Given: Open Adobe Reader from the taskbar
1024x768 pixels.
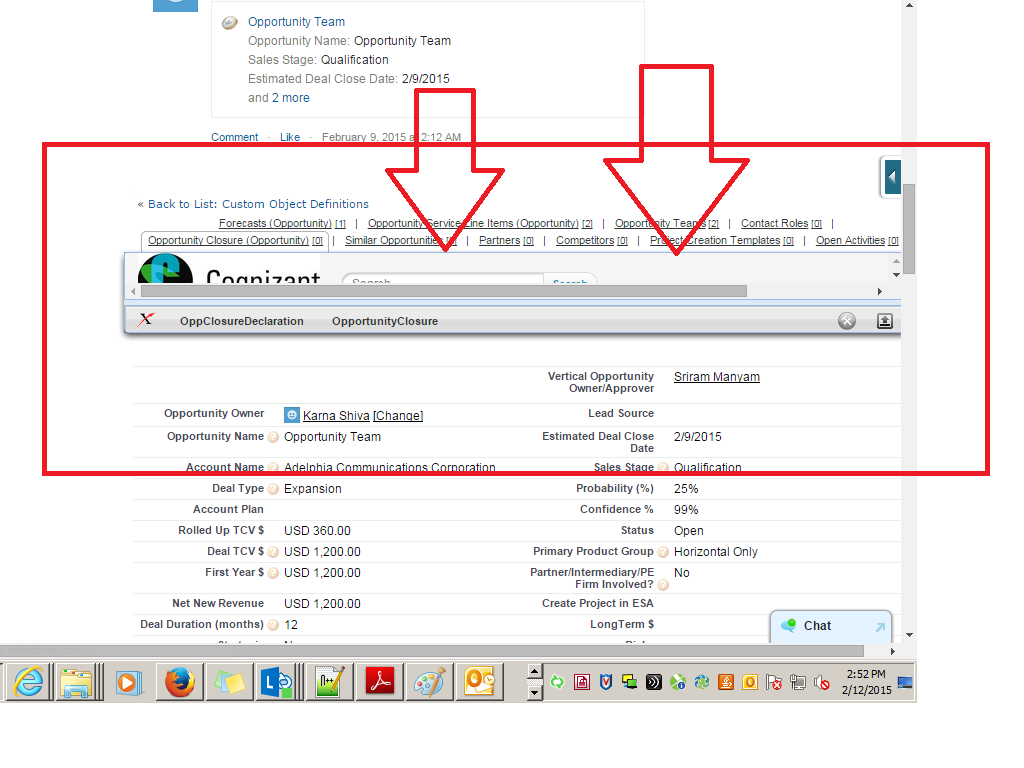Looking at the screenshot, I should click(380, 682).
